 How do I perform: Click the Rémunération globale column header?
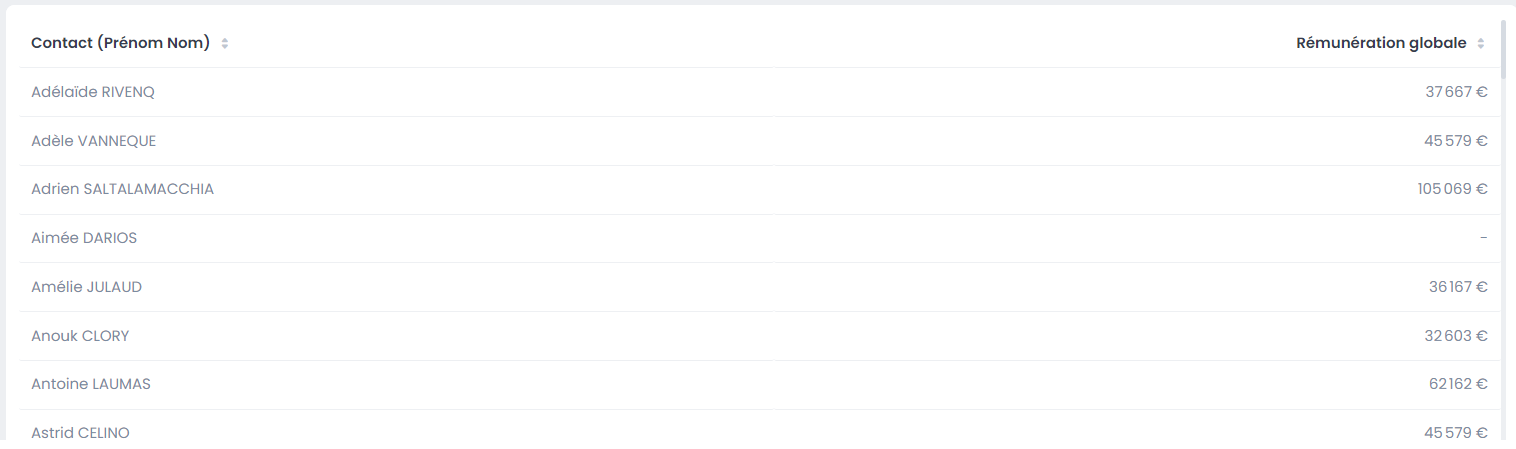tap(1381, 43)
